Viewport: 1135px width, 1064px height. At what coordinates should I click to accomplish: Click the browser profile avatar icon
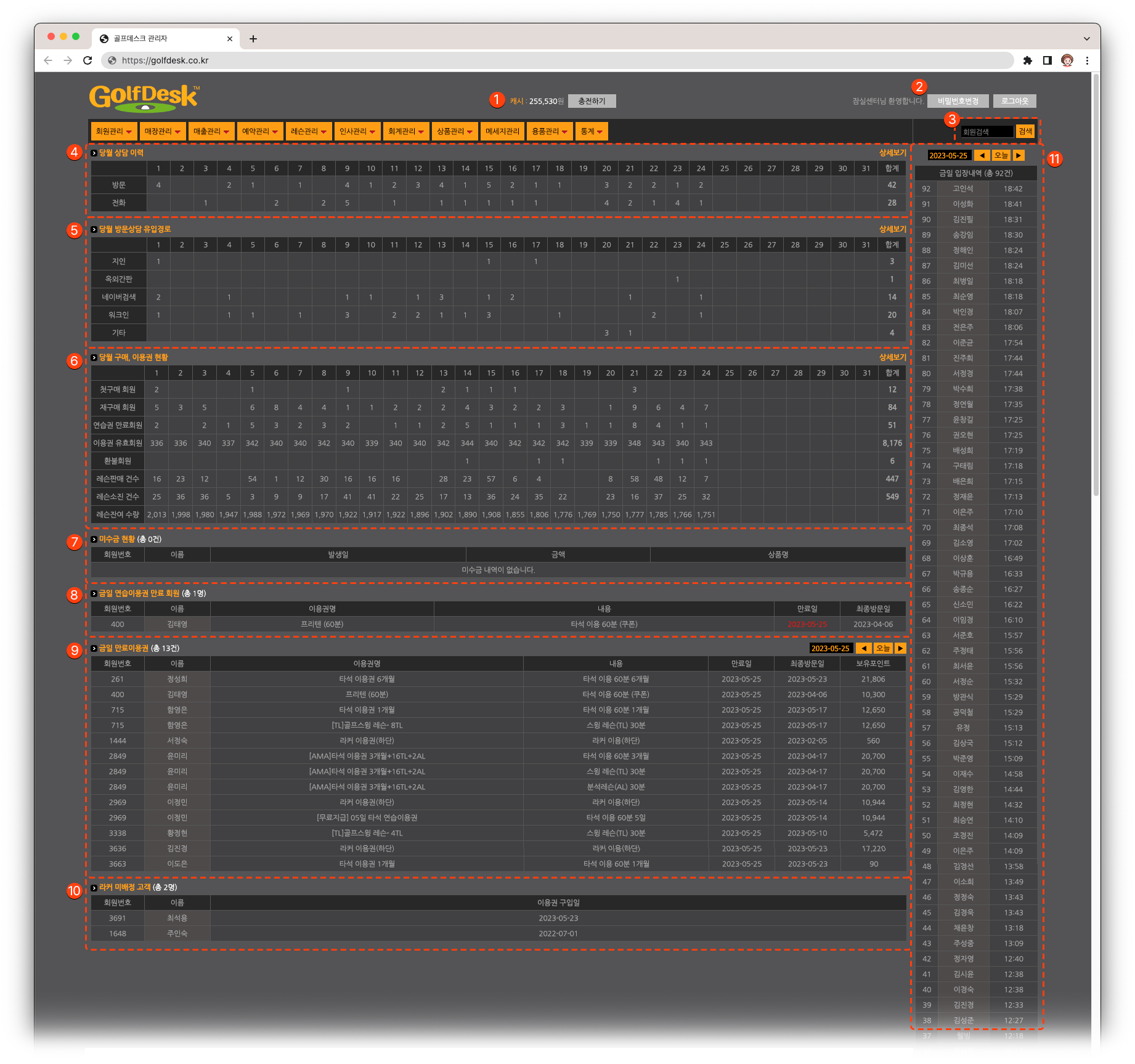1067,60
